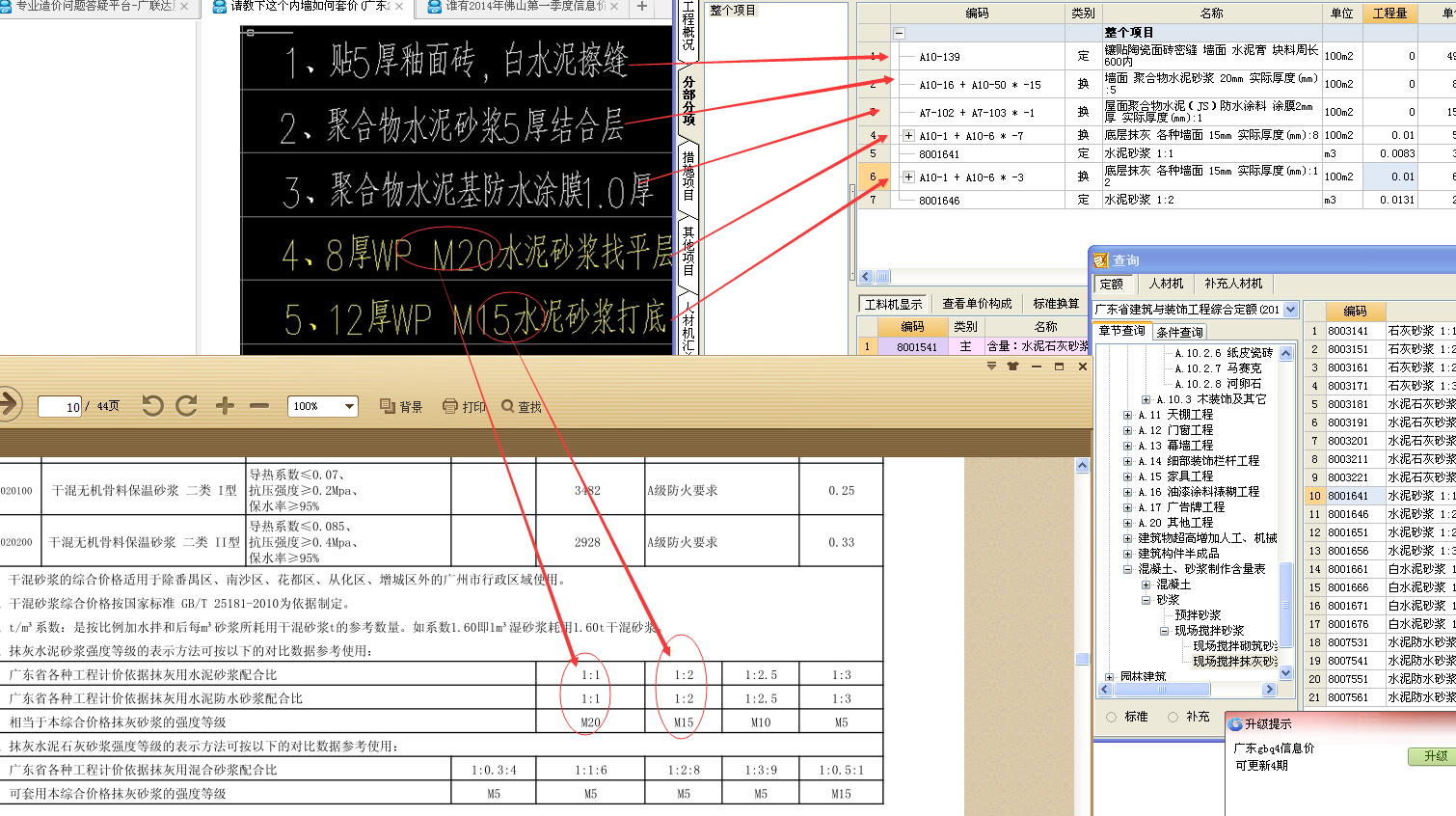Print the document using 打印
The image size is (1456, 816).
point(464,407)
